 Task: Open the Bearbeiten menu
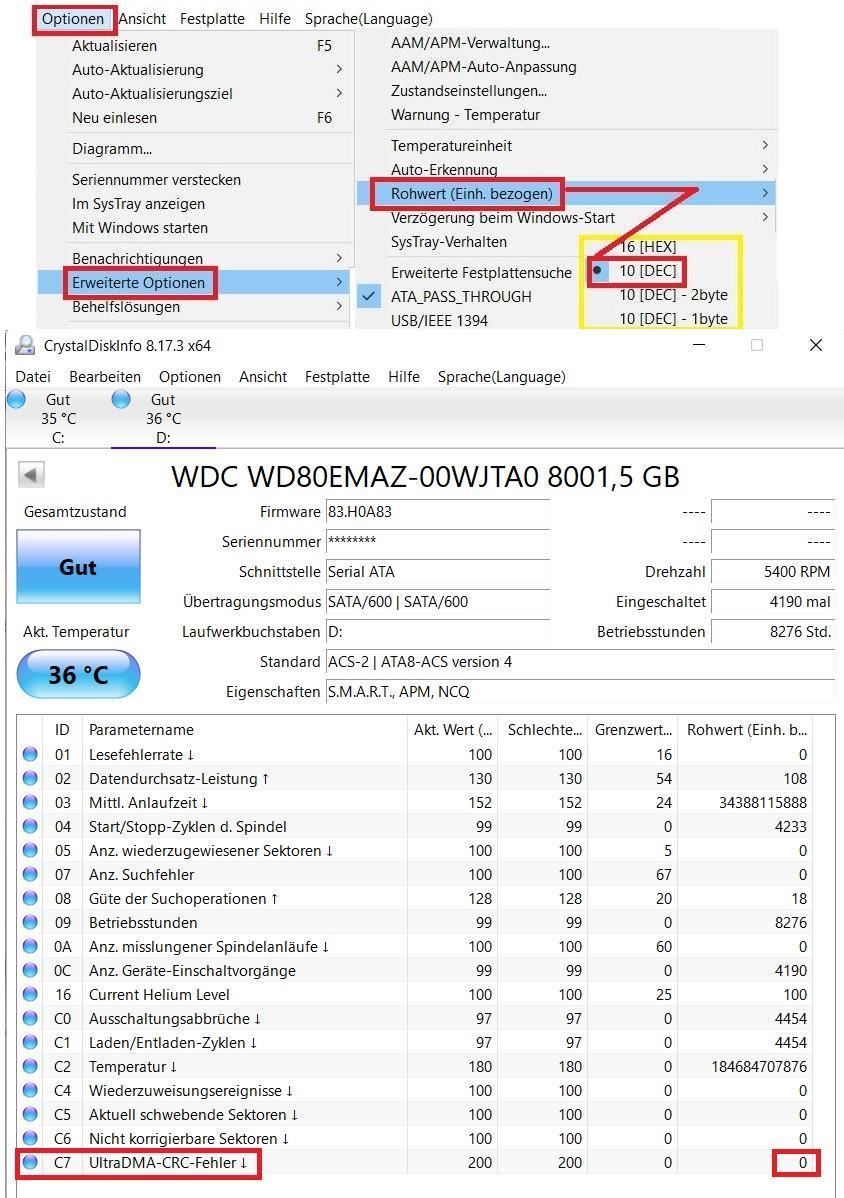point(105,377)
